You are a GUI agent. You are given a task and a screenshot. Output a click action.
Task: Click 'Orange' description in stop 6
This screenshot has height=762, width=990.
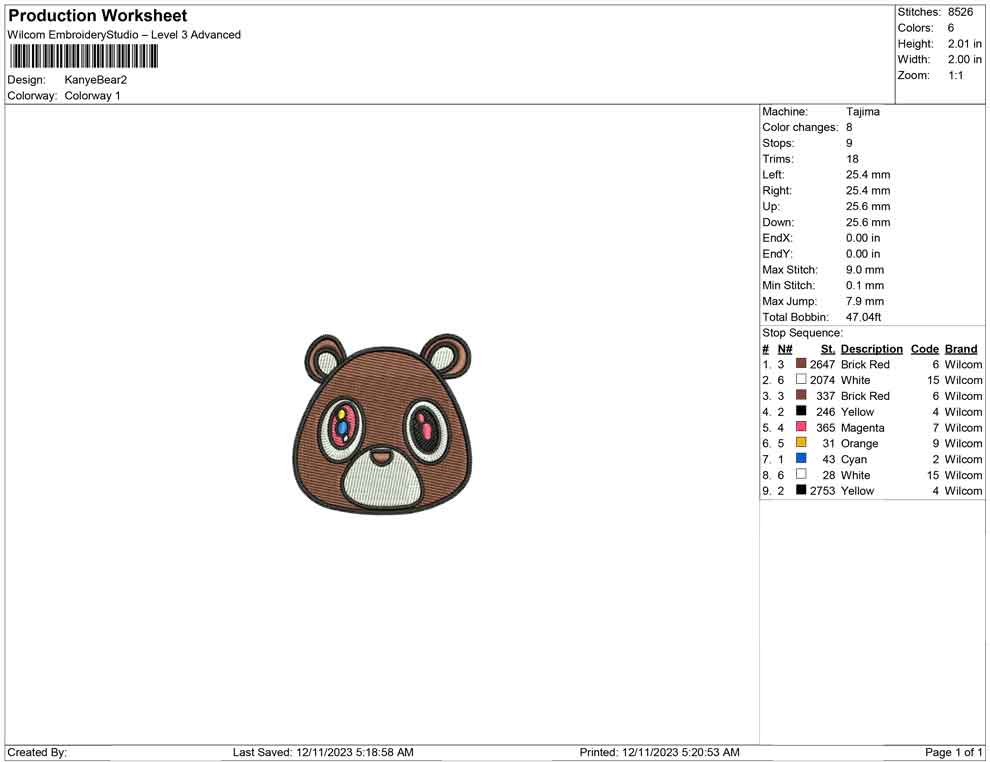(859, 444)
